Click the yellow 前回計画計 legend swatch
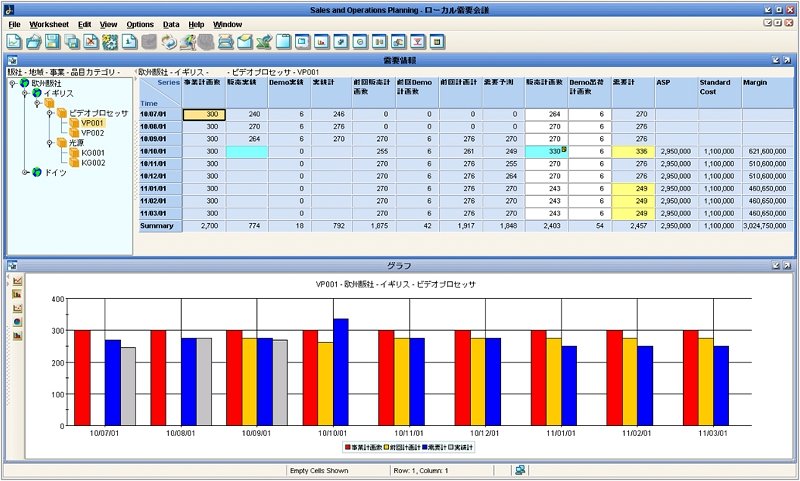Viewport: 800px width, 481px height. 386,447
